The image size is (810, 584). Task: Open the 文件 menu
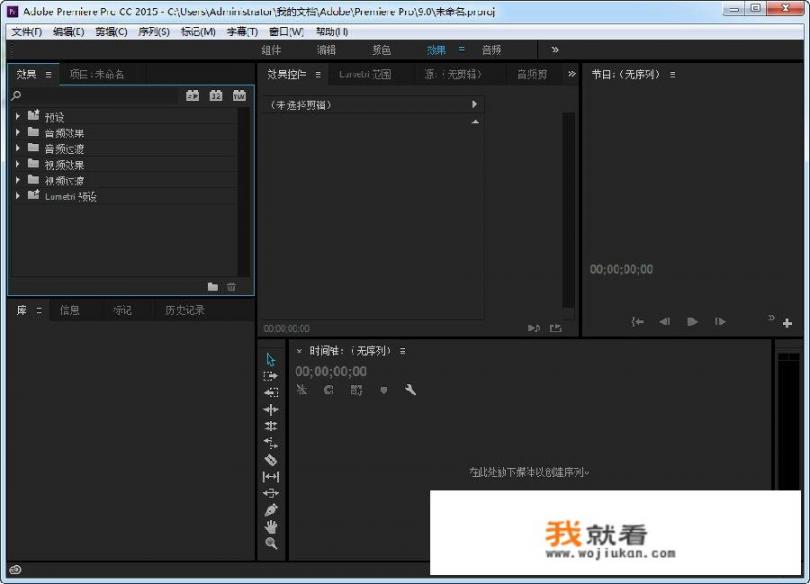click(x=26, y=31)
